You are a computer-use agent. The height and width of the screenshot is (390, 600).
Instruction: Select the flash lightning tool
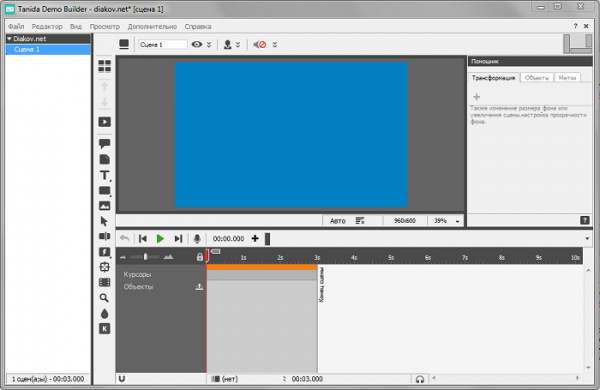click(x=104, y=252)
